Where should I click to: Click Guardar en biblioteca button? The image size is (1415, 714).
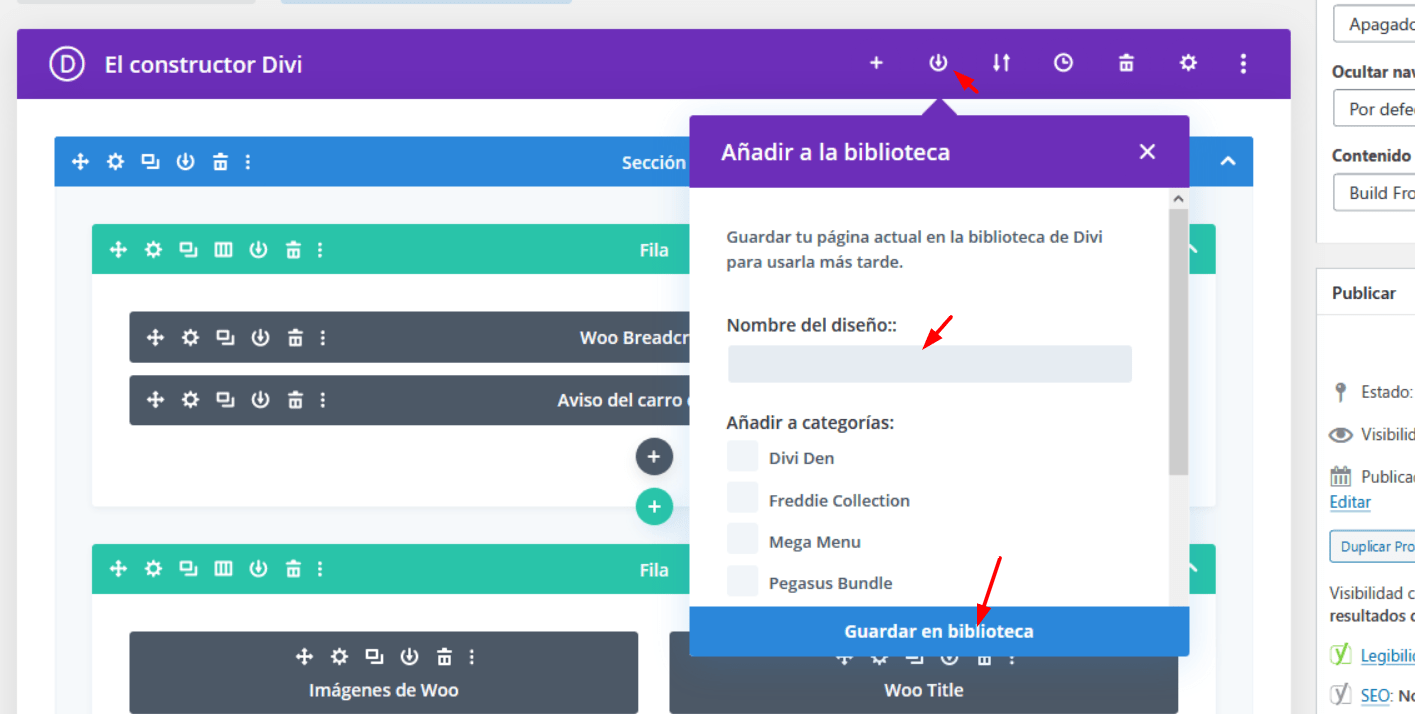pos(939,631)
